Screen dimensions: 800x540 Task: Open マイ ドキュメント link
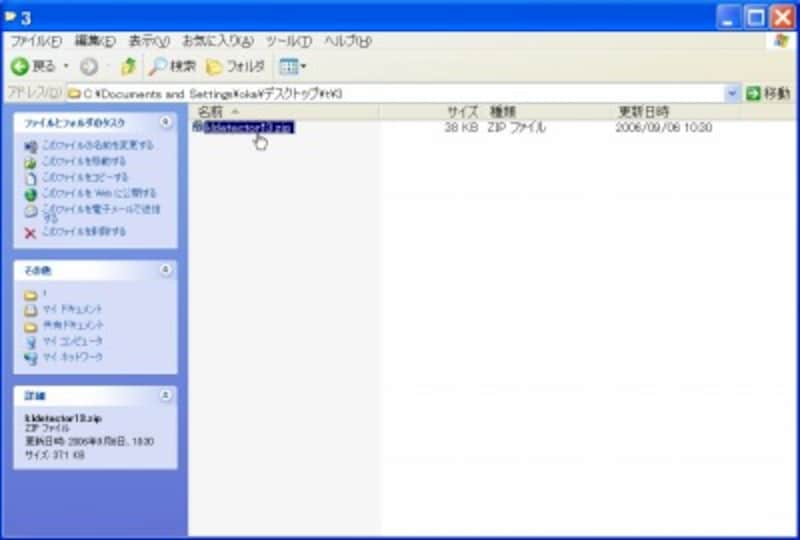(72, 309)
